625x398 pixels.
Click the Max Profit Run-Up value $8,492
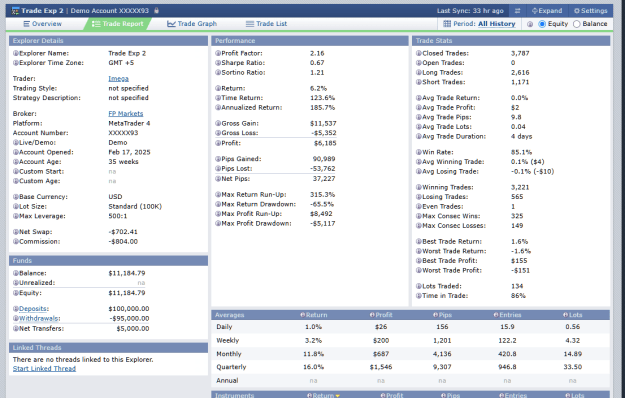(321, 214)
